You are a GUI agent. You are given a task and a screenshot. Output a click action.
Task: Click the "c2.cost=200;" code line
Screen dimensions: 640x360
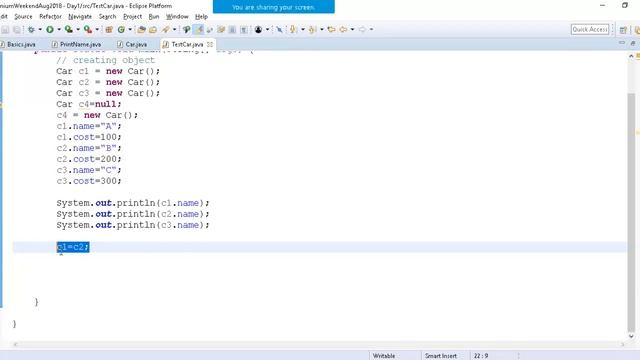coord(89,159)
